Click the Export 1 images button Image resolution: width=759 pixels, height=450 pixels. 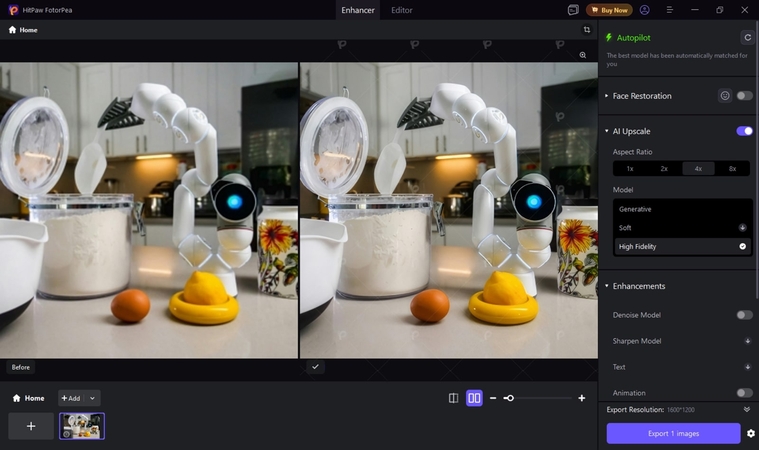[673, 433]
